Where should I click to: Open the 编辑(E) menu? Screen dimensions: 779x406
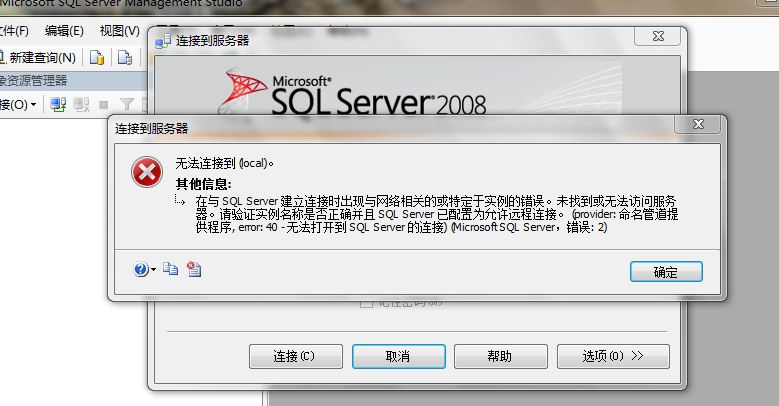pos(64,31)
